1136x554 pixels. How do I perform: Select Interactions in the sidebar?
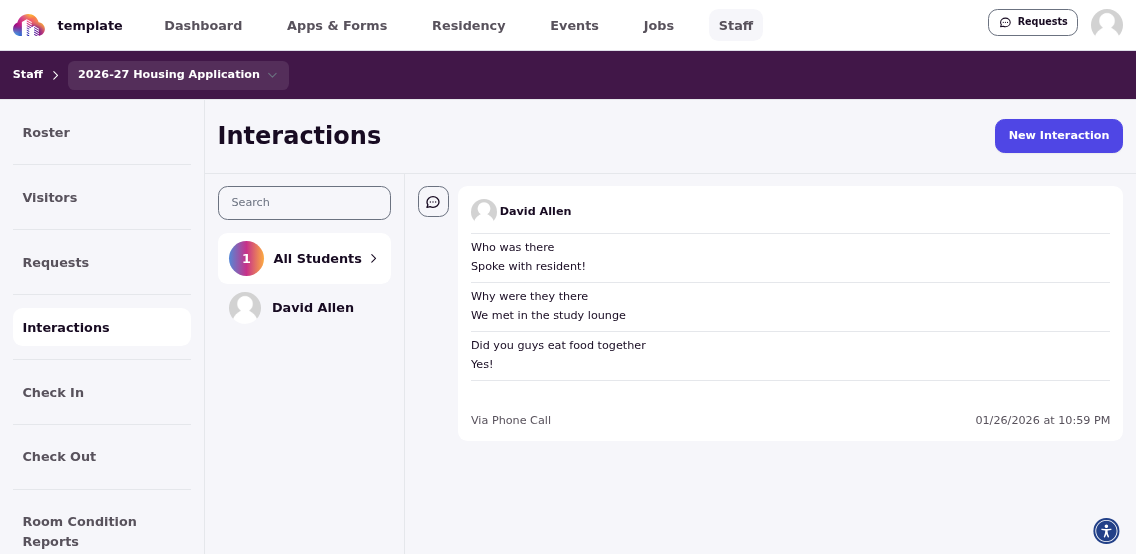click(x=102, y=327)
